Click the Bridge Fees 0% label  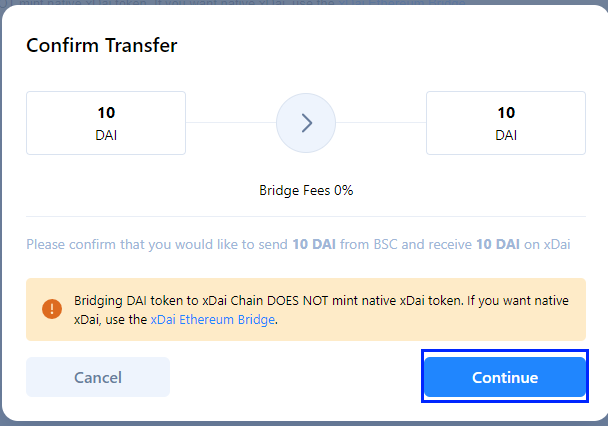pyautogui.click(x=306, y=190)
